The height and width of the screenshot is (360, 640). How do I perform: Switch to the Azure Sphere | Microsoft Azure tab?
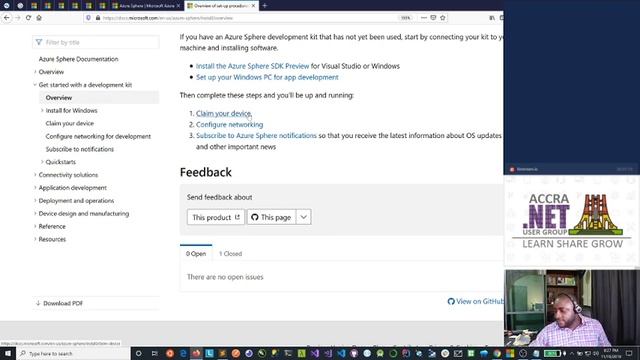[x=145, y=6]
